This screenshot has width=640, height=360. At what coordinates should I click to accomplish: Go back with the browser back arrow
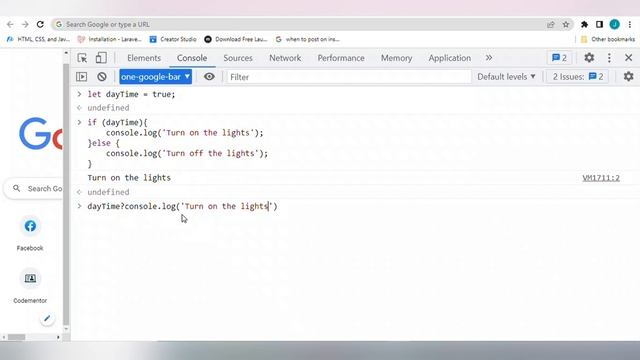click(x=10, y=24)
